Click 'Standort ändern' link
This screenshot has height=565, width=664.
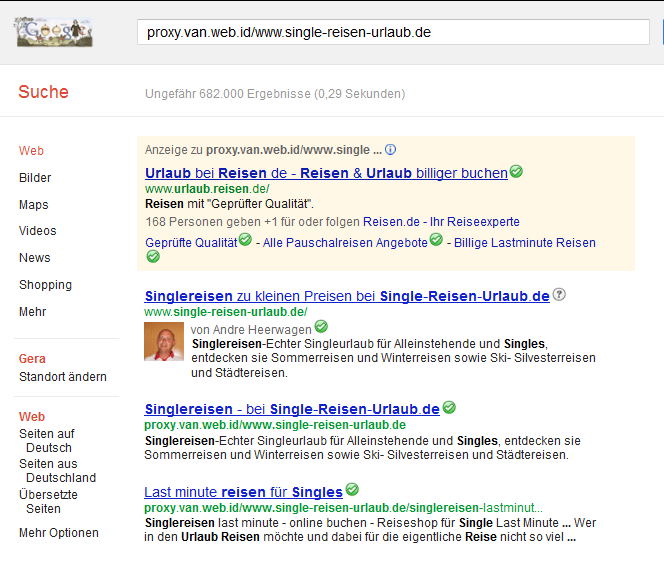pyautogui.click(x=63, y=377)
